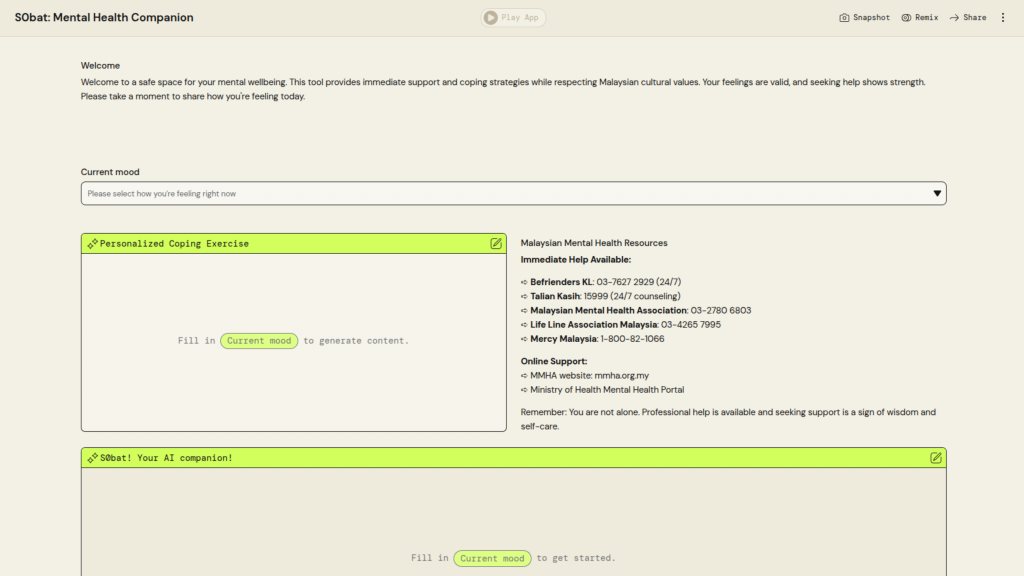This screenshot has height=576, width=1024.
Task: Open the three-dot more options menu
Action: (x=1003, y=17)
